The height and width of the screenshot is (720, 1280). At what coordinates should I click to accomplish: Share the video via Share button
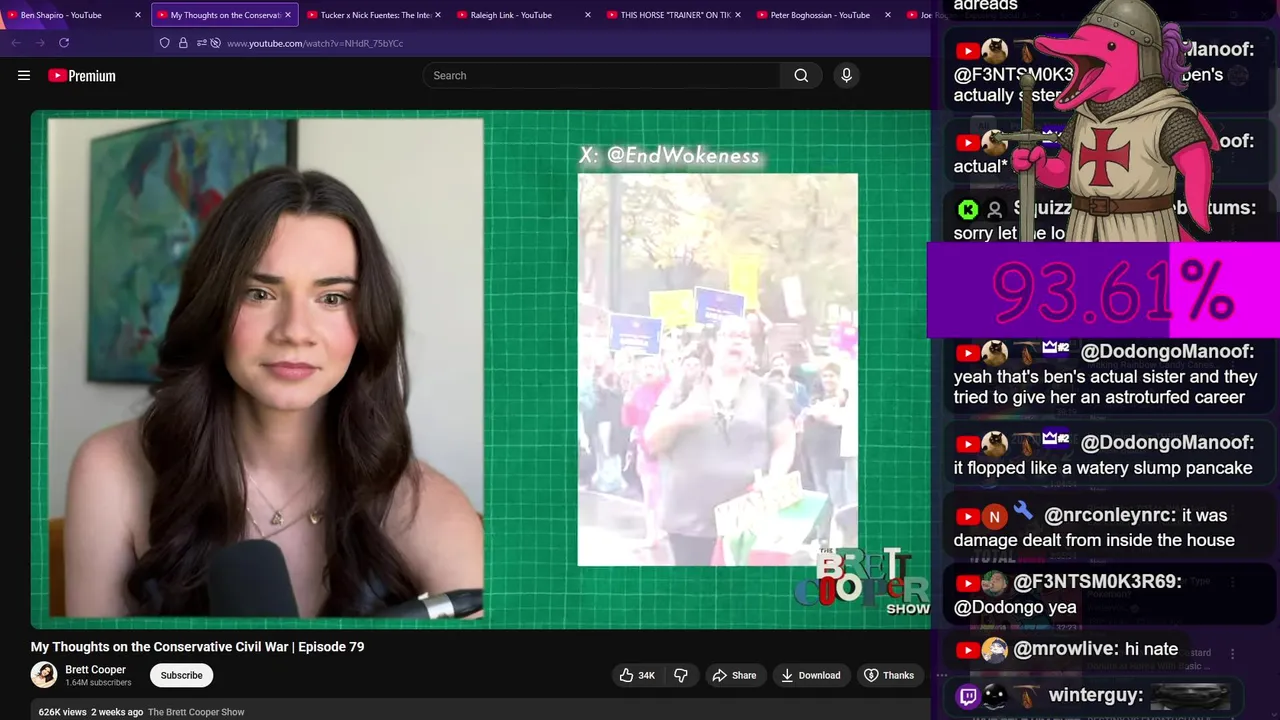(x=734, y=675)
